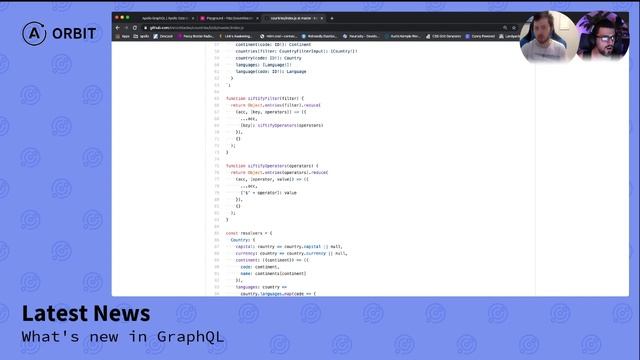This screenshot has height=360, width=640.
Task: Click the github.com URL address field
Action: tap(322, 28)
